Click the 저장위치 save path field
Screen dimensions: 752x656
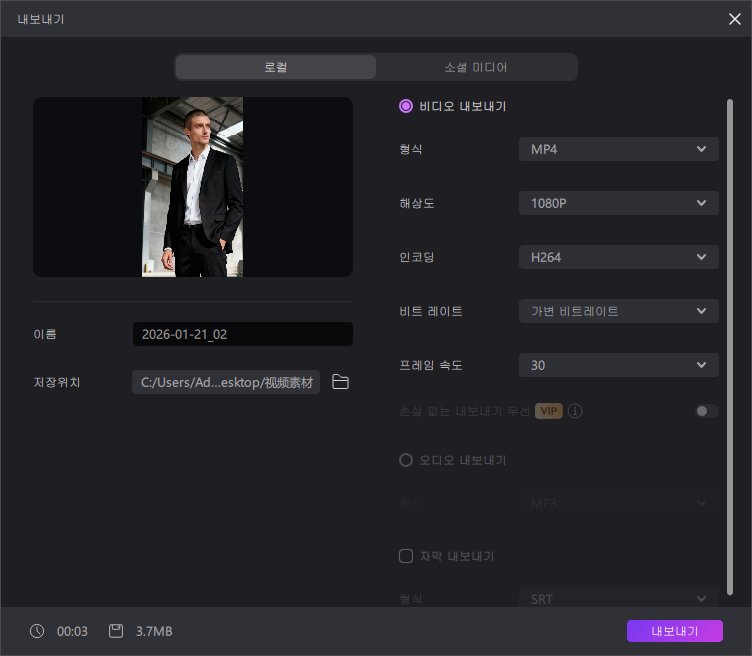click(226, 382)
